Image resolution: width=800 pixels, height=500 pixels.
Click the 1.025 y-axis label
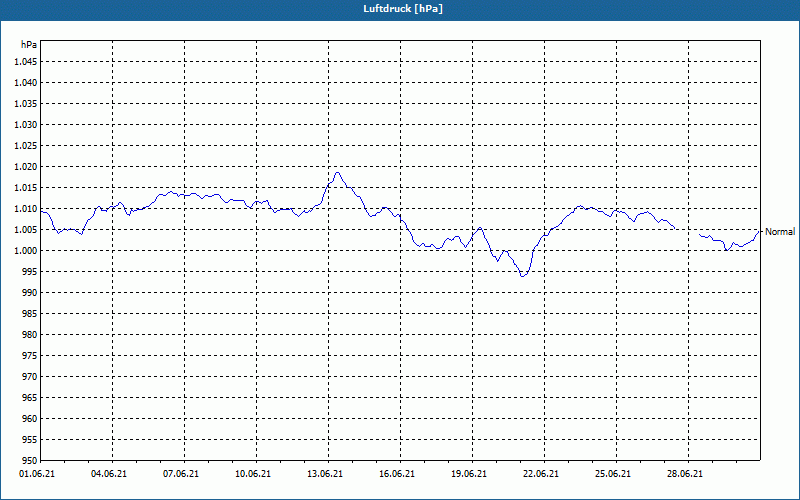pyautogui.click(x=26, y=145)
